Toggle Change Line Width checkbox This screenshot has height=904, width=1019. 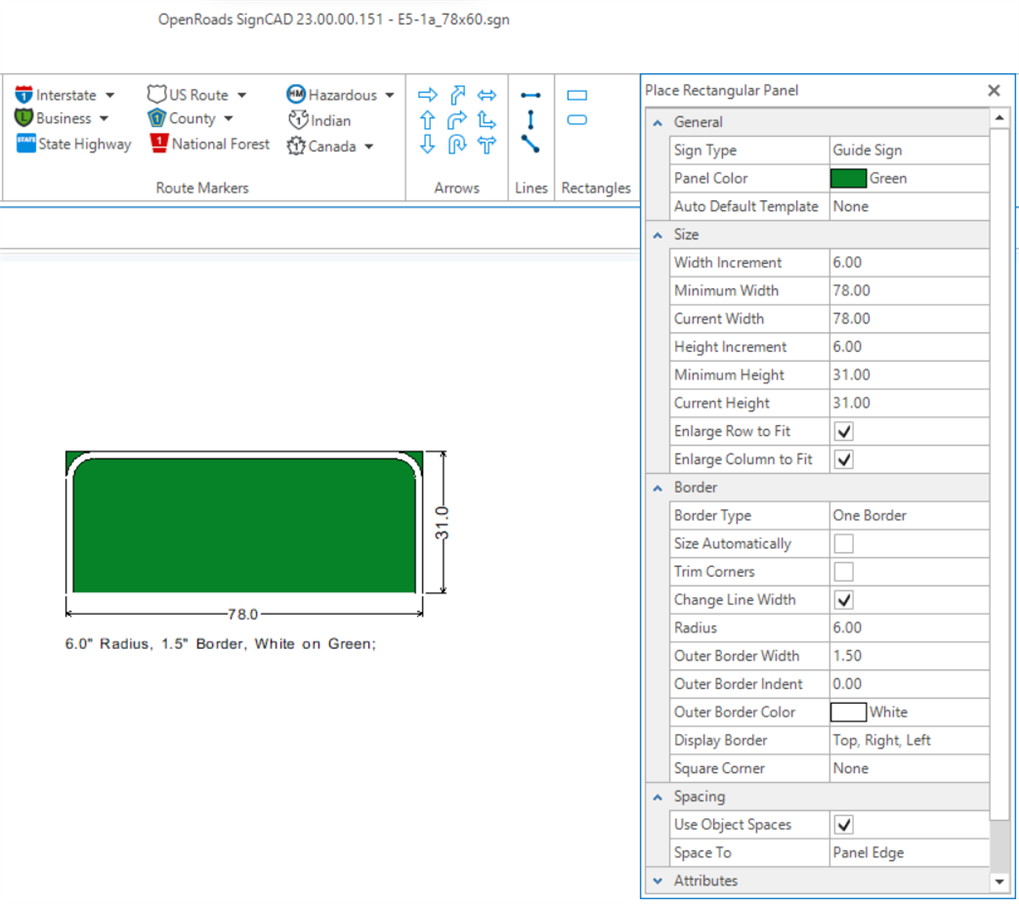844,600
